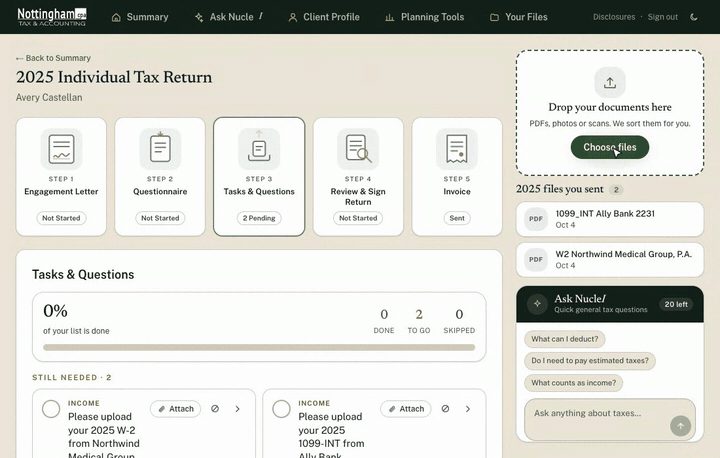
Task: Click the PDF icon for 1099_INT Ally Bank
Action: (x=536, y=219)
